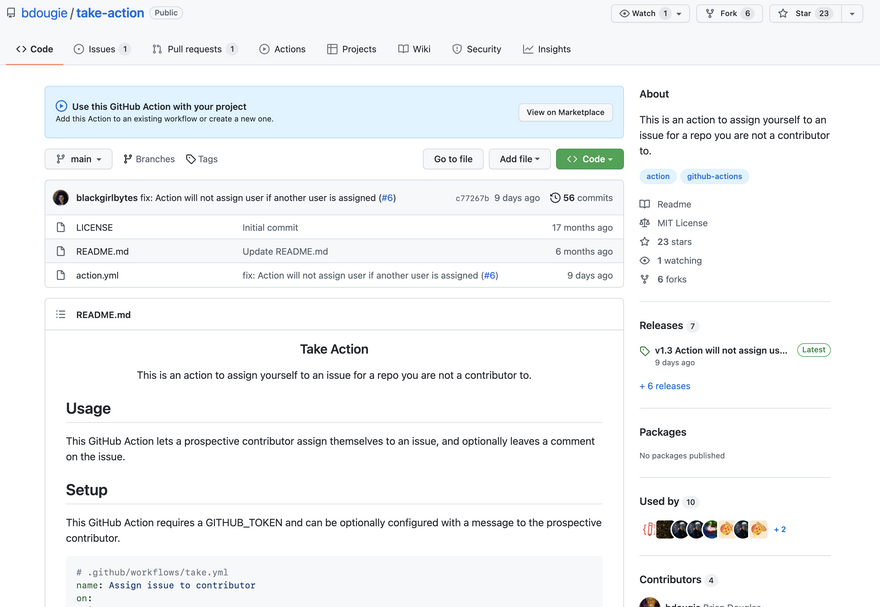The height and width of the screenshot is (607, 880).
Task: Click blackgirlbytes author avatar
Action: [61, 198]
